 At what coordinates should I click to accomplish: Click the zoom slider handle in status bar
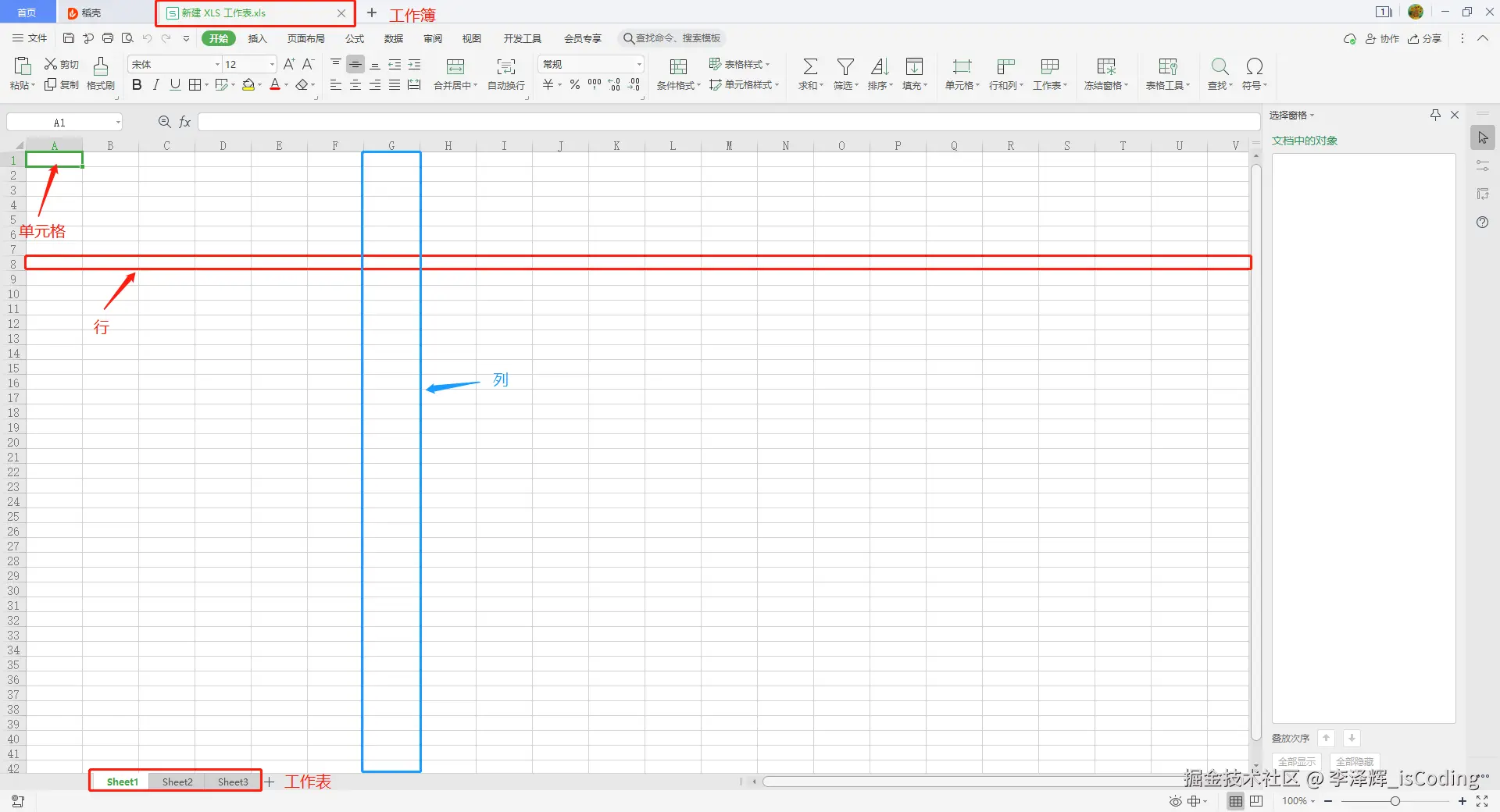1395,801
